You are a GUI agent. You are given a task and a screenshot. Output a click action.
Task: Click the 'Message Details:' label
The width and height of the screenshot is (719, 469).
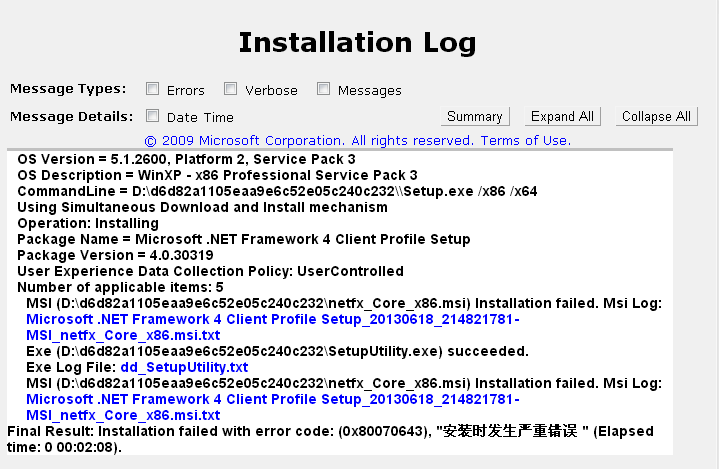point(72,116)
